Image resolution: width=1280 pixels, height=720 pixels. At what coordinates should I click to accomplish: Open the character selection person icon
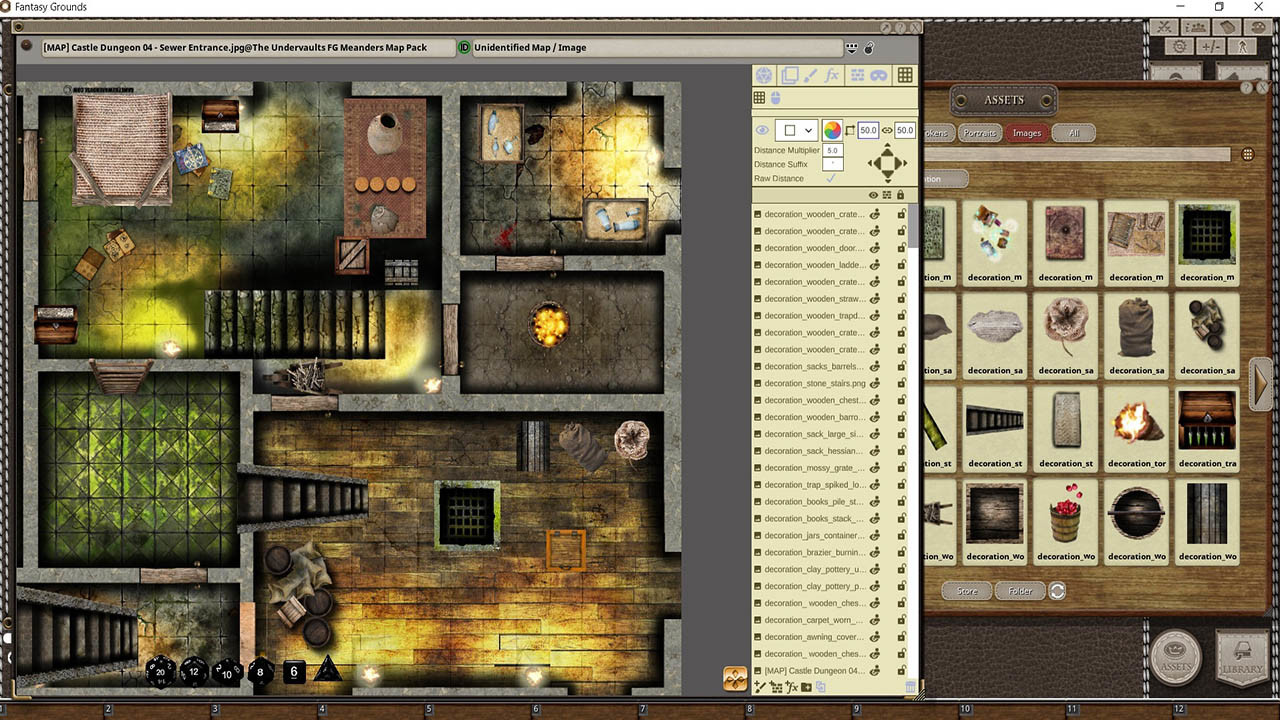point(1243,47)
